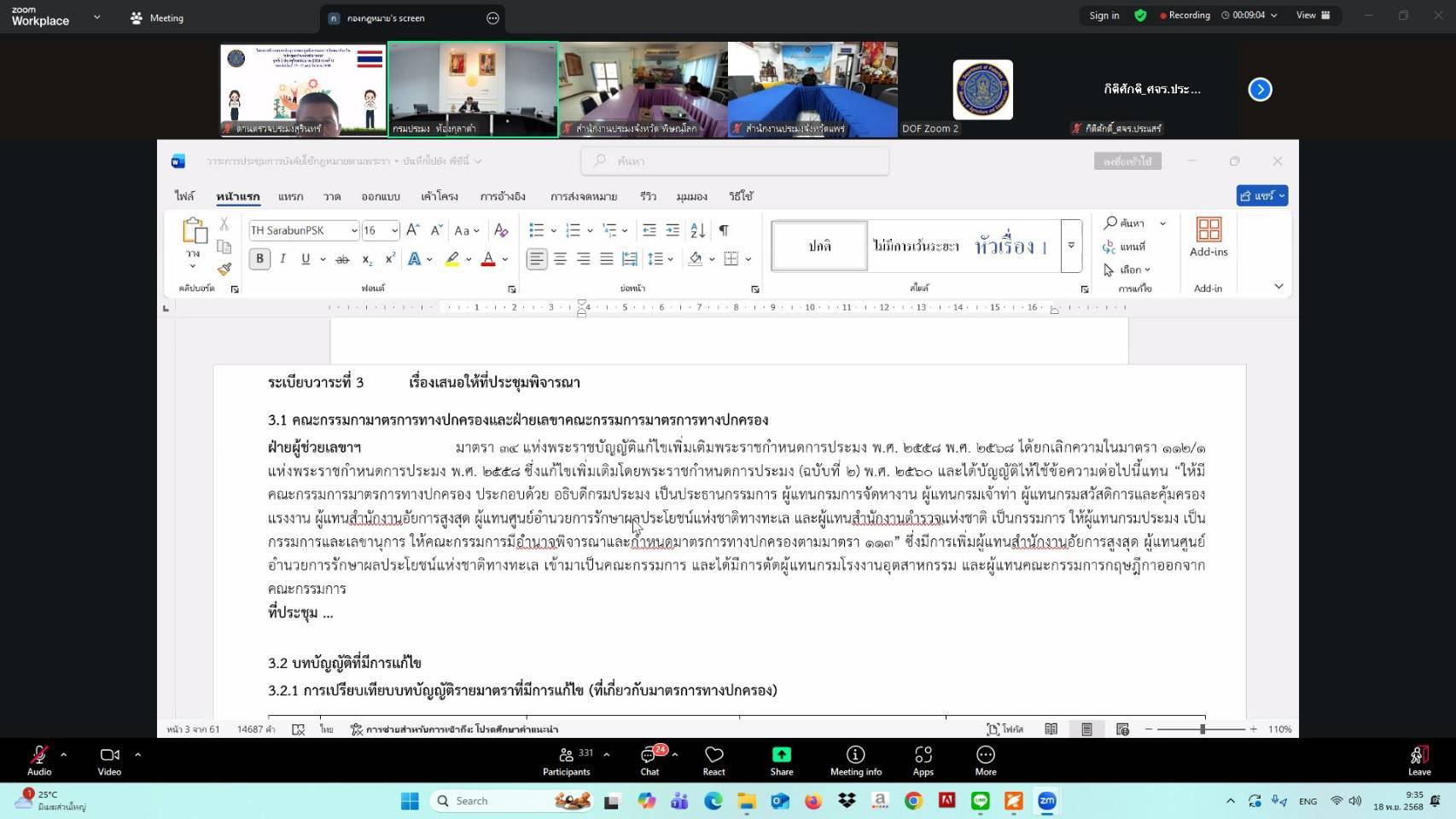This screenshot has height=819, width=1456.
Task: Toggle strikethrough formatting
Action: 341,258
